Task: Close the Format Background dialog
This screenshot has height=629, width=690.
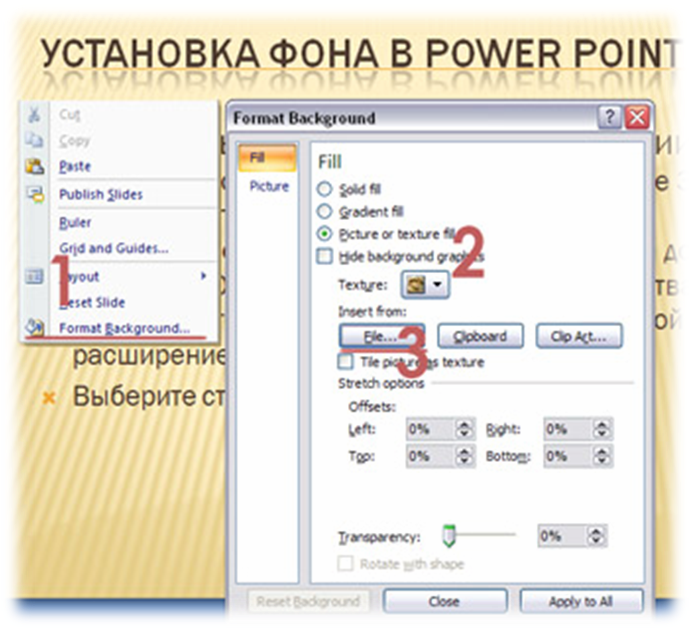Action: pos(637,117)
